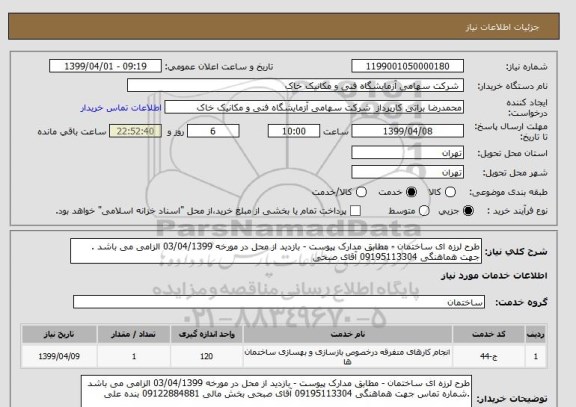Image resolution: width=576 pixels, height=407 pixels.
Task: Click the کد خدمت column header
Action: [489, 334]
